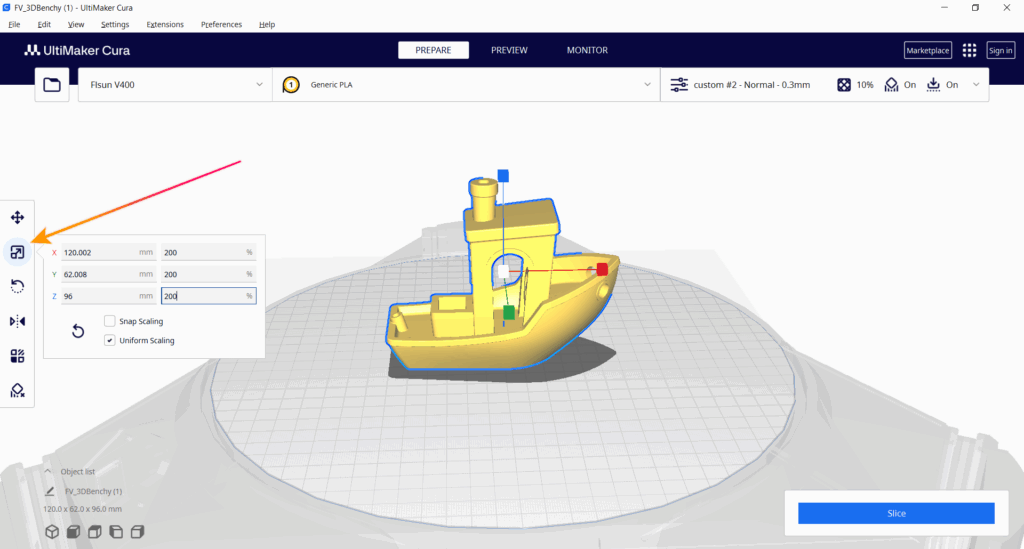Open the Help menu

[x=266, y=24]
